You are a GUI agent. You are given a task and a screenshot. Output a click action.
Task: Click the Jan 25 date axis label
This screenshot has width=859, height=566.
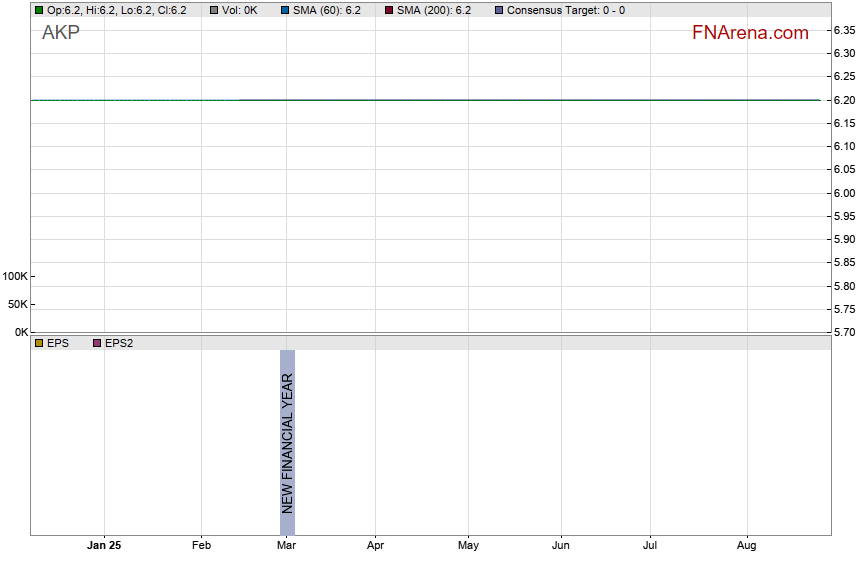pyautogui.click(x=104, y=546)
